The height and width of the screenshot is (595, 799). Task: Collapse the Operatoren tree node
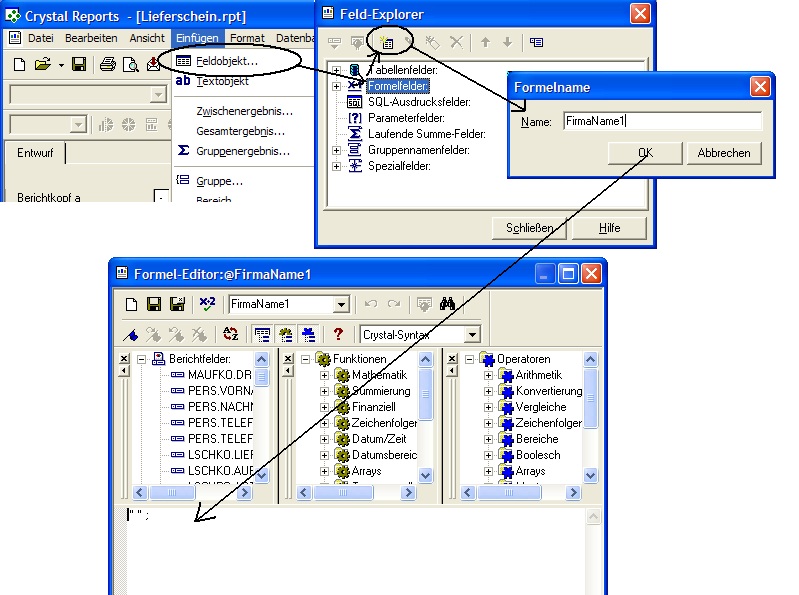click(x=469, y=359)
